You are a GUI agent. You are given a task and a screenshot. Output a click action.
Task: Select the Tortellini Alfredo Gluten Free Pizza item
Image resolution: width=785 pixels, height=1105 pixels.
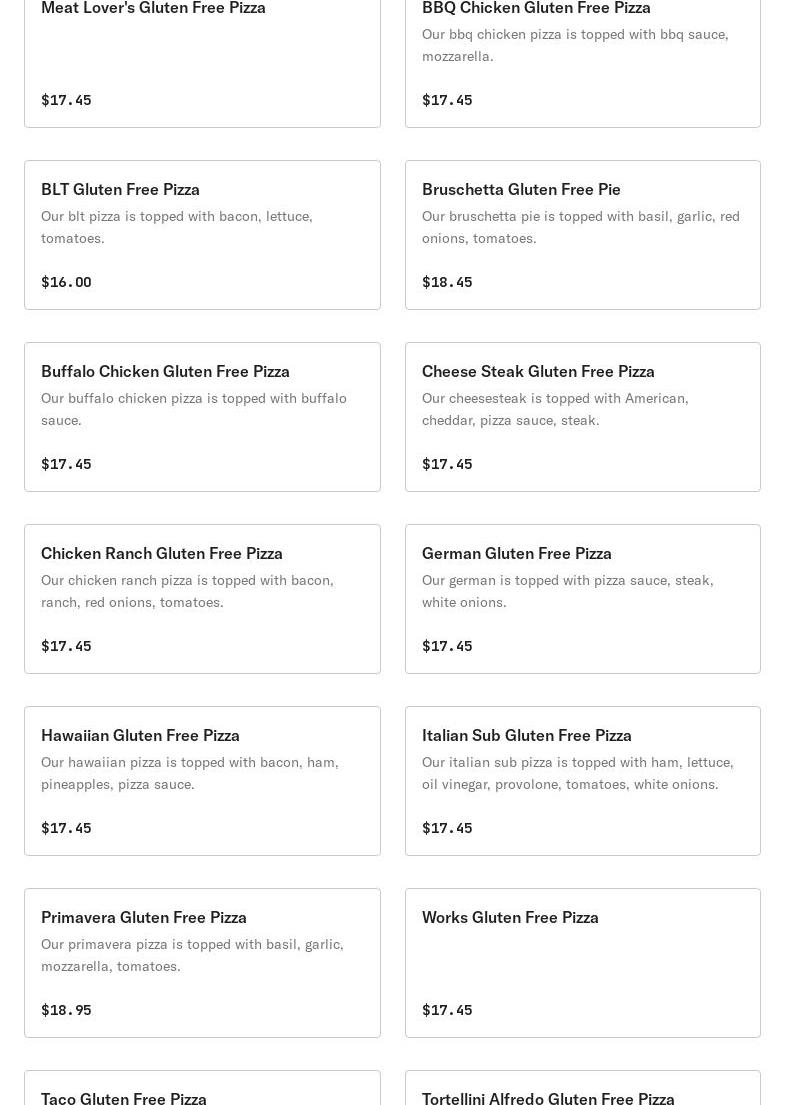click(x=548, y=1097)
